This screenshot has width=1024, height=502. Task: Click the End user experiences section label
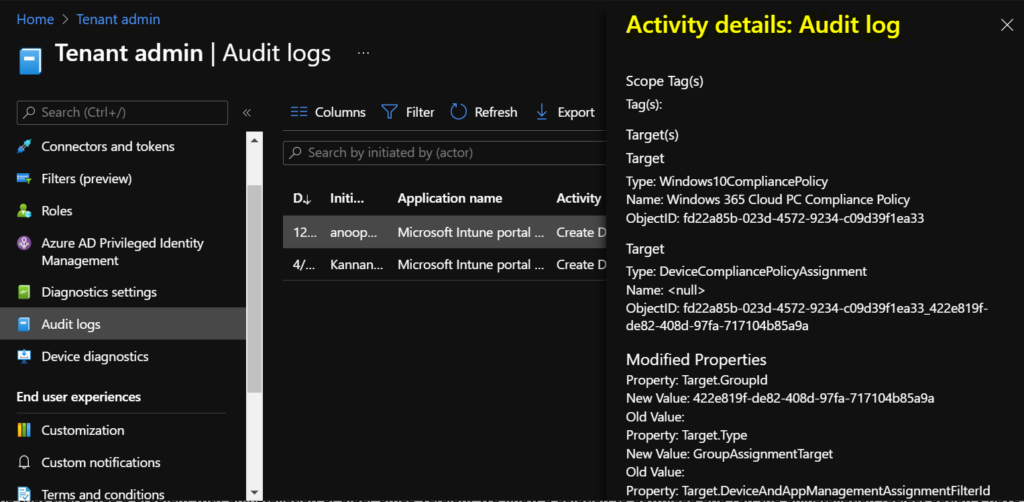click(78, 397)
